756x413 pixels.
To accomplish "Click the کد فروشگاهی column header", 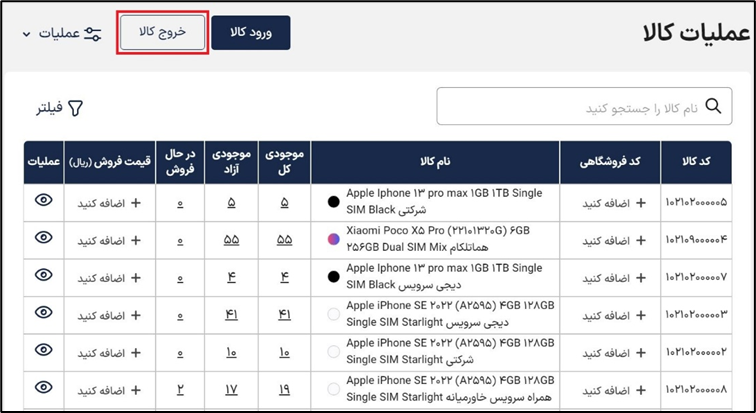I will [610, 162].
